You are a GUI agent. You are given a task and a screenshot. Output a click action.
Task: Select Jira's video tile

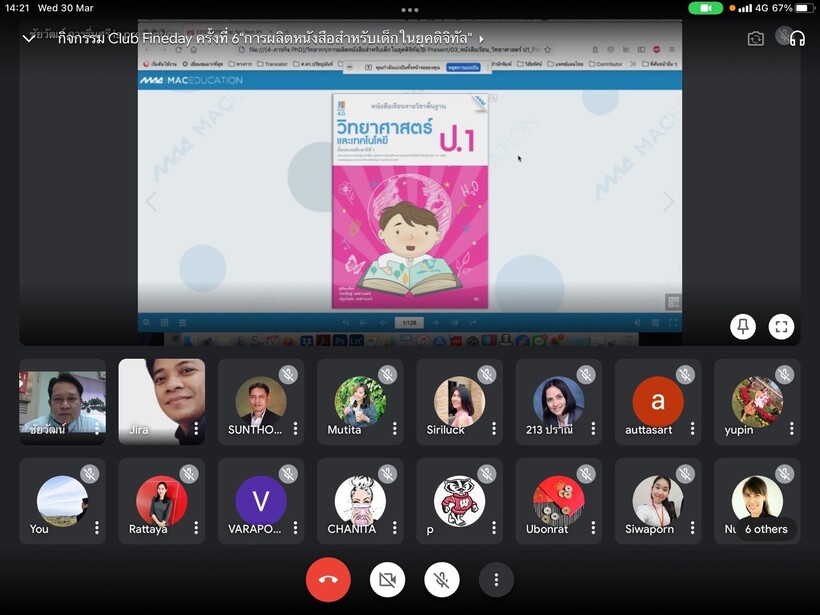[x=162, y=402]
